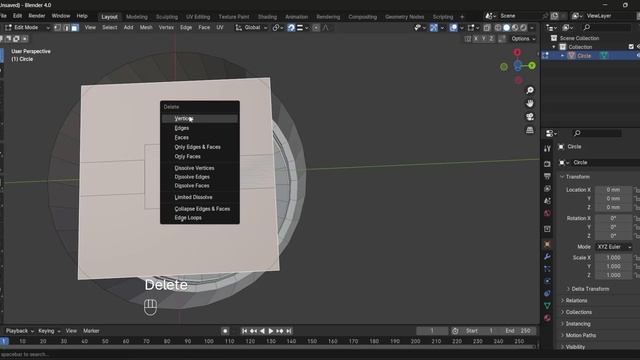Open the Global transform orientation dropdown

(251, 28)
